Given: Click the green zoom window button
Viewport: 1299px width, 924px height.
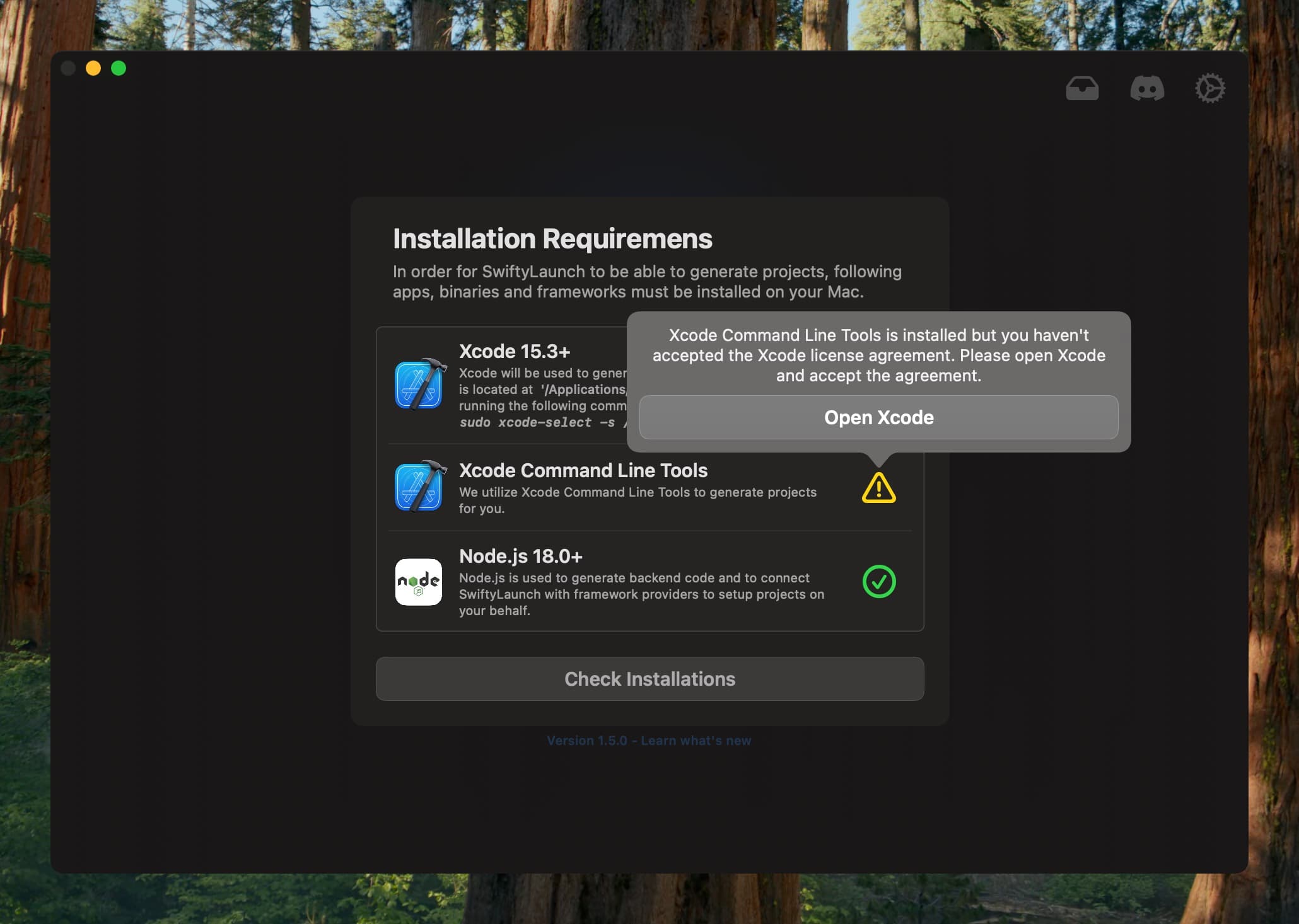Looking at the screenshot, I should coord(119,68).
